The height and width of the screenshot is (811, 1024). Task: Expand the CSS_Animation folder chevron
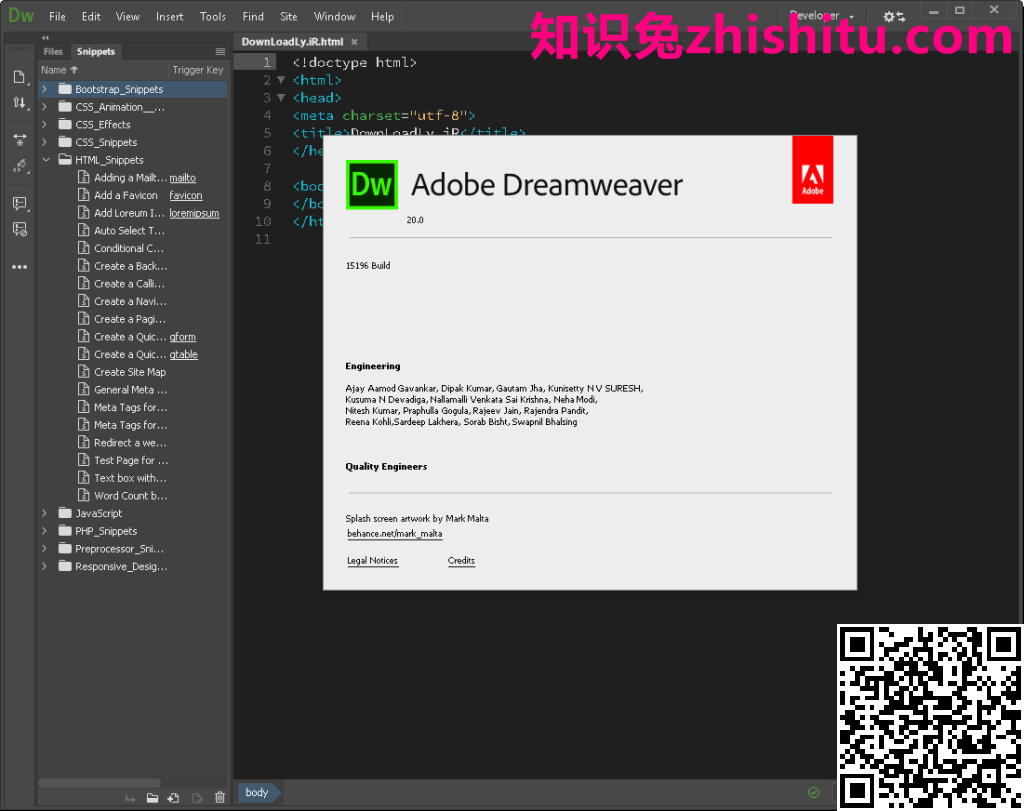tap(44, 106)
